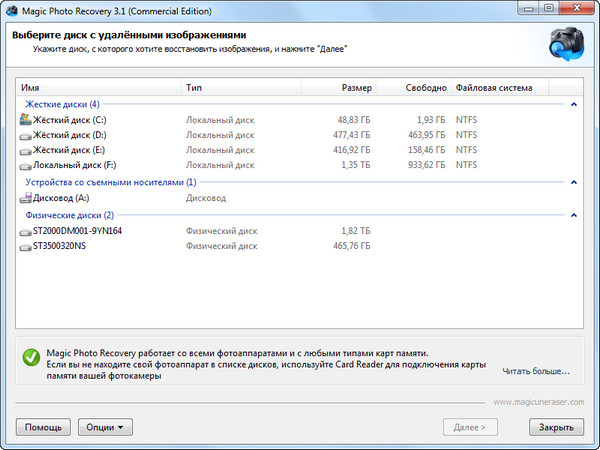Click the drive icon beside Локальный диск (F:)
Screen dimensions: 600x450
coord(25,165)
